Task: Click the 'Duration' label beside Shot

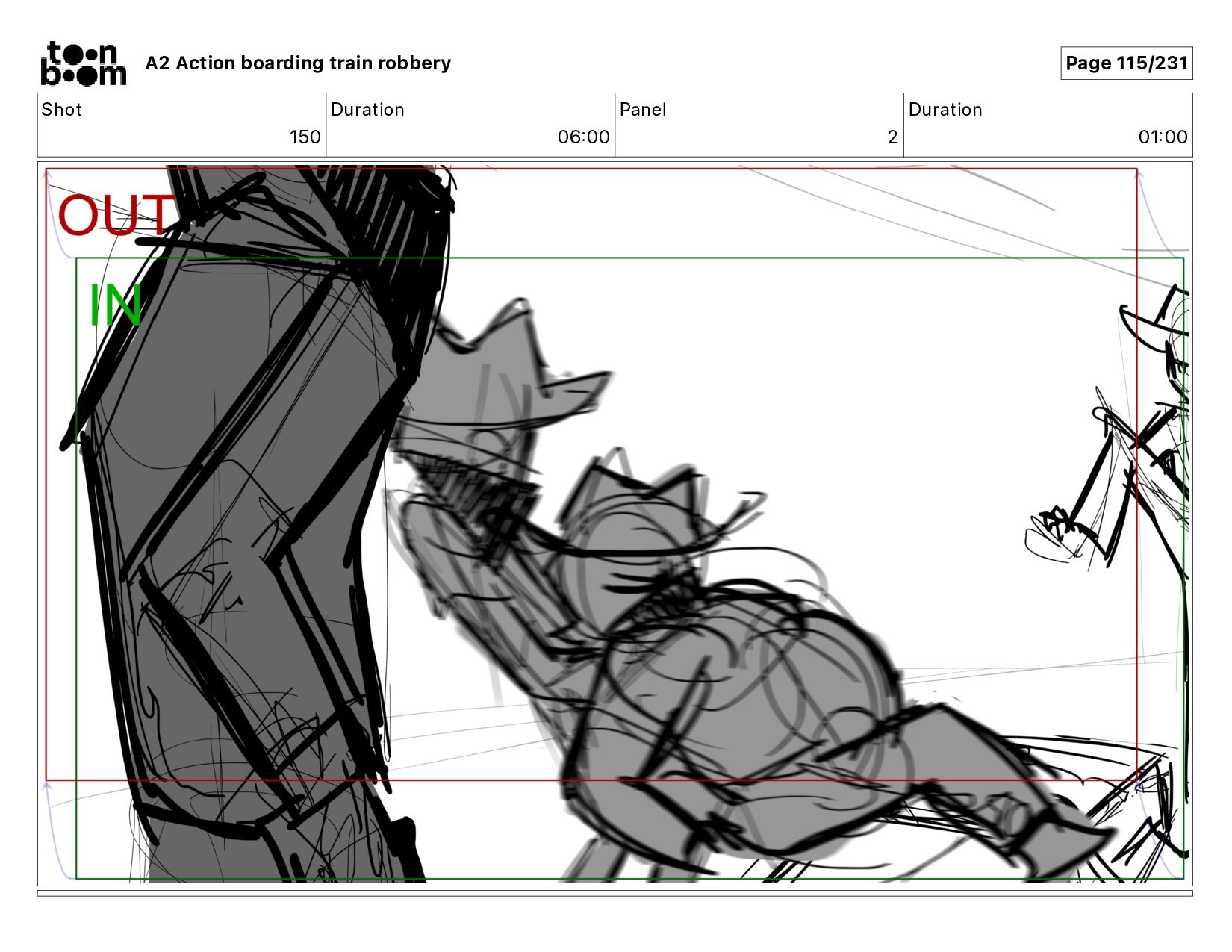Action: (367, 110)
